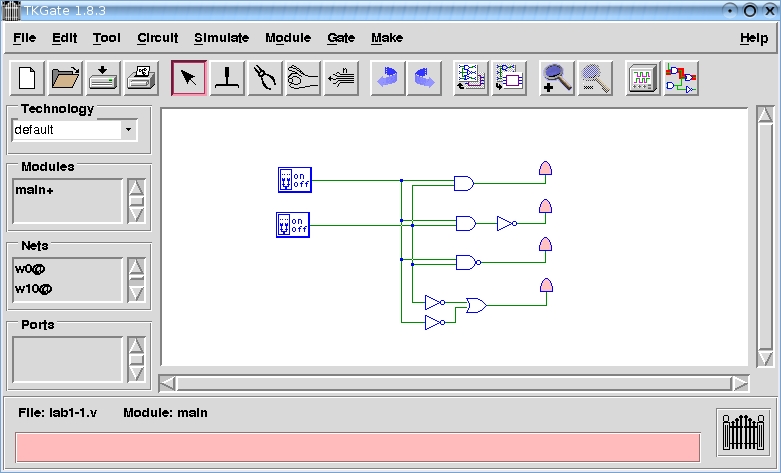Screen dimensions: 781x473
Task: Zoom in with magnifier plus
Action: click(x=556, y=78)
